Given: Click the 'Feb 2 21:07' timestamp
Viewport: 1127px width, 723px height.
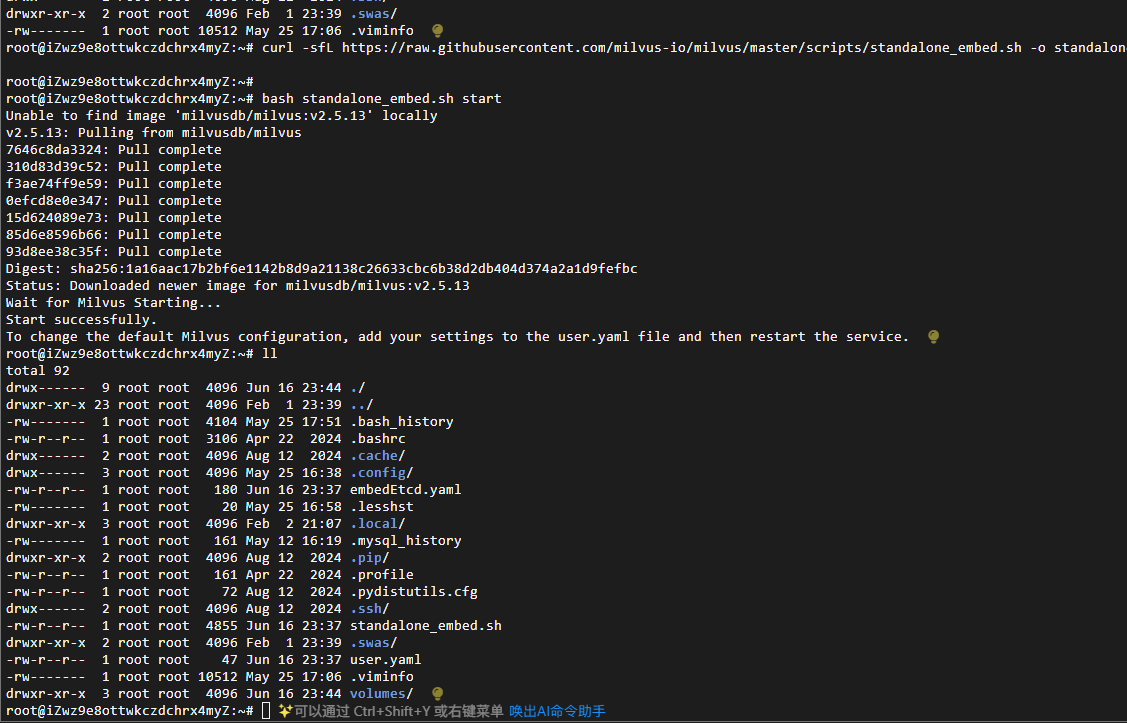Looking at the screenshot, I should tap(294, 524).
